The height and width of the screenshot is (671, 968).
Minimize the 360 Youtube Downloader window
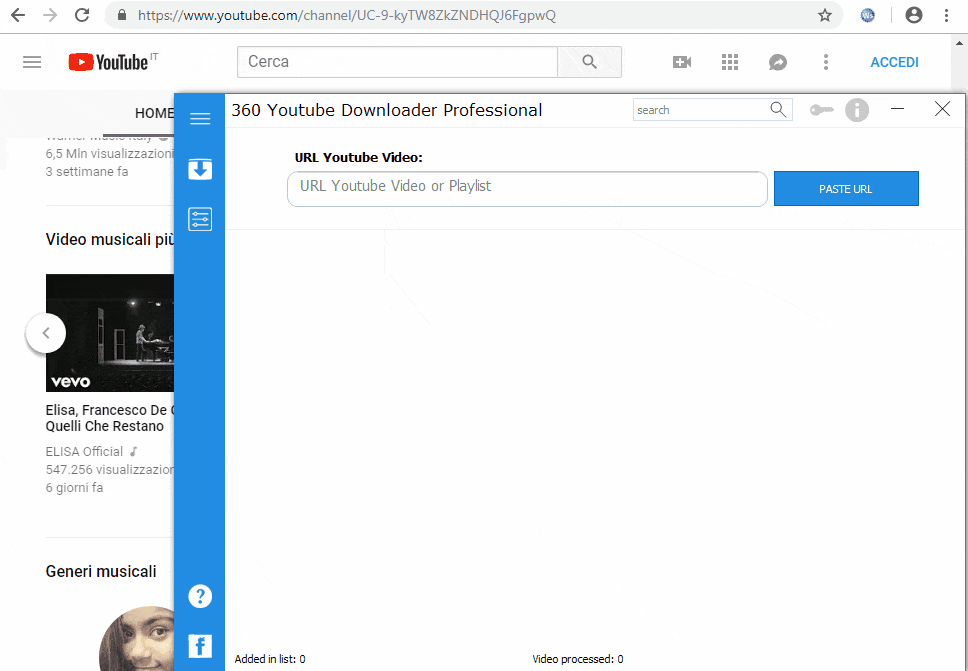click(898, 109)
